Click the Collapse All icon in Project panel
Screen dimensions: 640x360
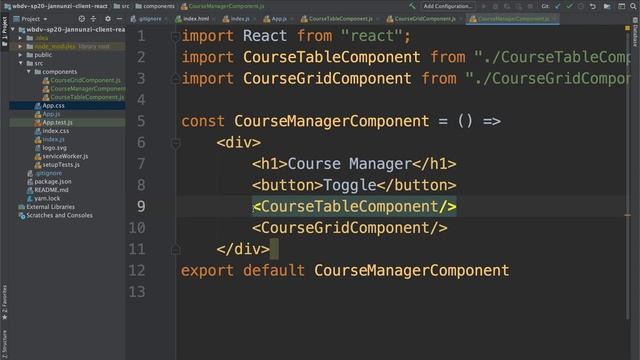[93, 19]
